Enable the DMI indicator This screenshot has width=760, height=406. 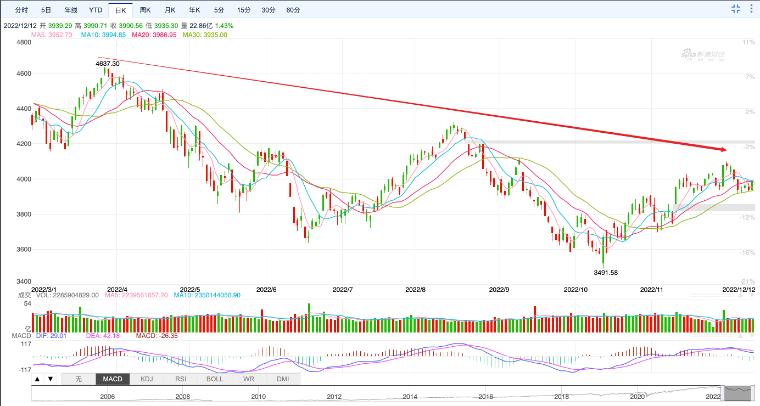pos(283,379)
